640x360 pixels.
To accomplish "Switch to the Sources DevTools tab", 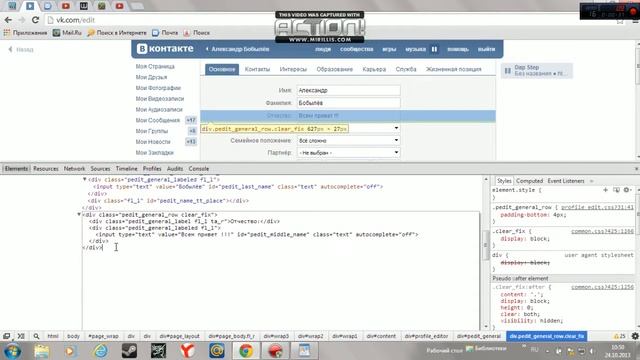I will (x=100, y=169).
